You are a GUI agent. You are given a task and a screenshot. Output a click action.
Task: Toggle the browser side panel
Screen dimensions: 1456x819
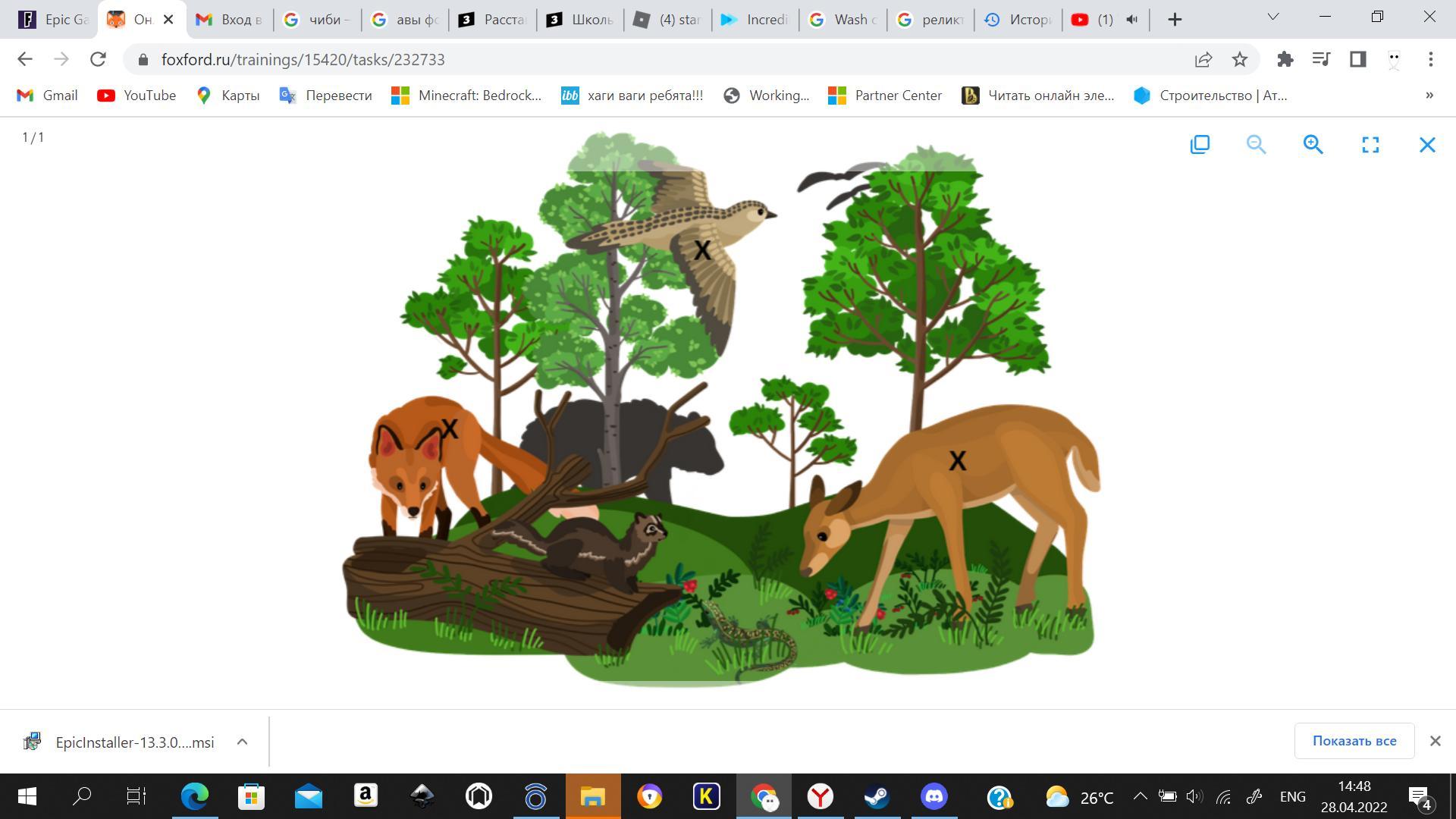tap(1357, 59)
